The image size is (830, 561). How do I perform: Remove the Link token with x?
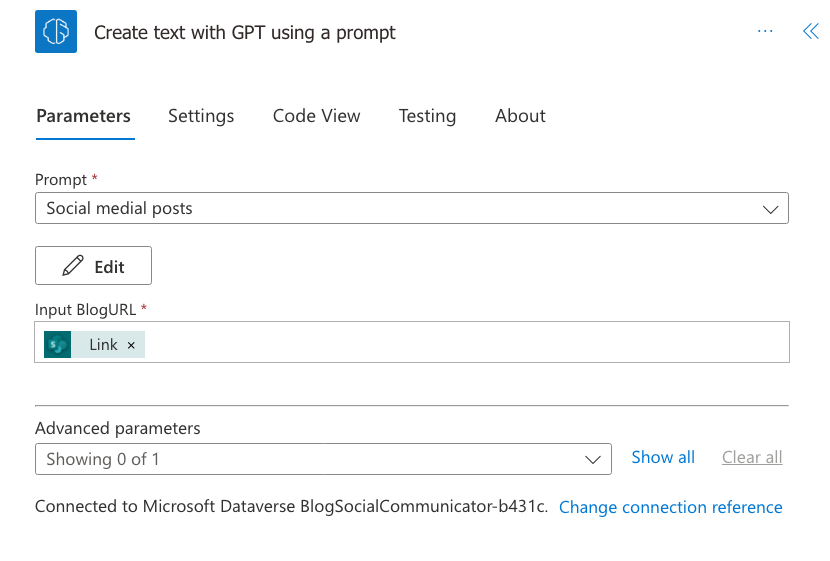[x=131, y=345]
